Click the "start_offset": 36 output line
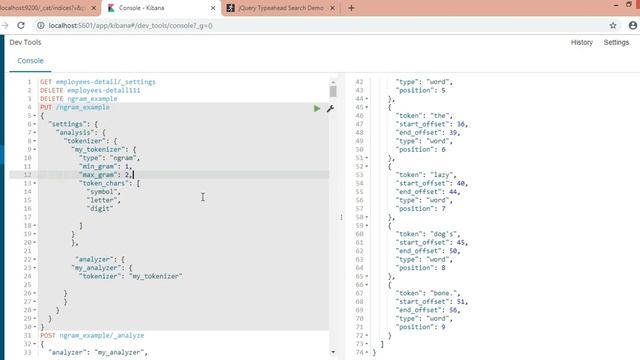640x360 pixels. point(432,124)
